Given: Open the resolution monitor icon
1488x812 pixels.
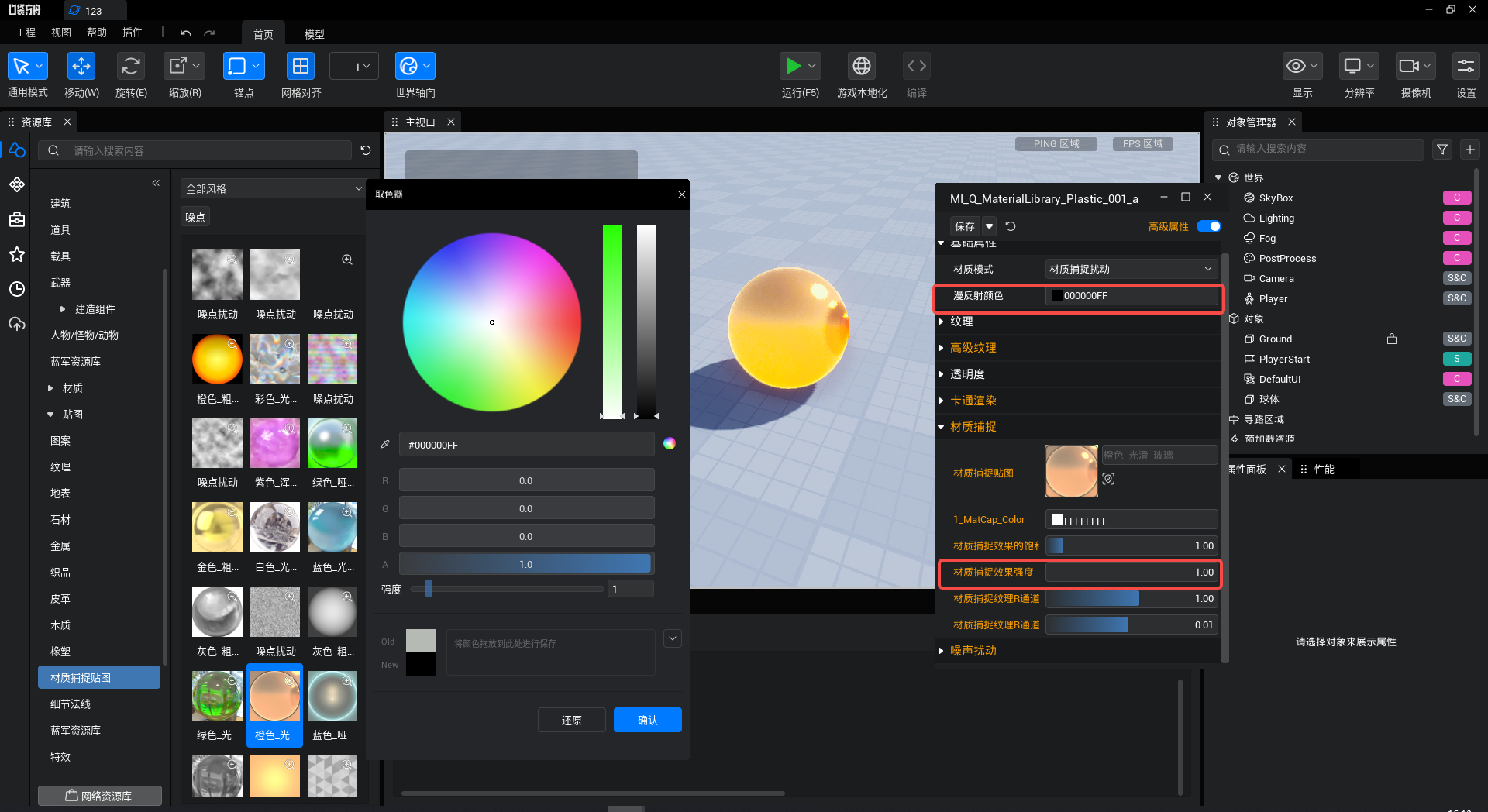Looking at the screenshot, I should click(x=1352, y=67).
